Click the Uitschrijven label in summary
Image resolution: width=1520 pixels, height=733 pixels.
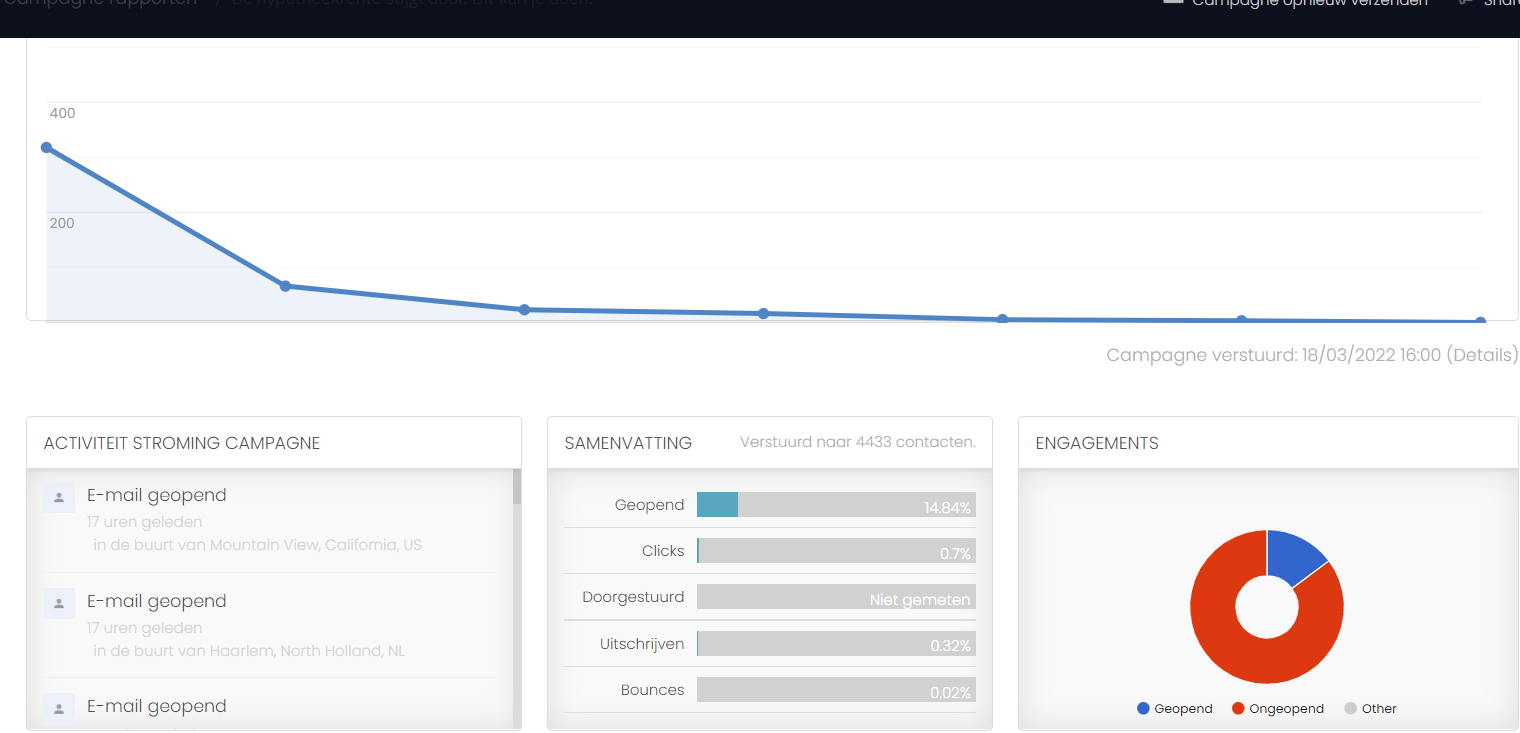tap(642, 644)
